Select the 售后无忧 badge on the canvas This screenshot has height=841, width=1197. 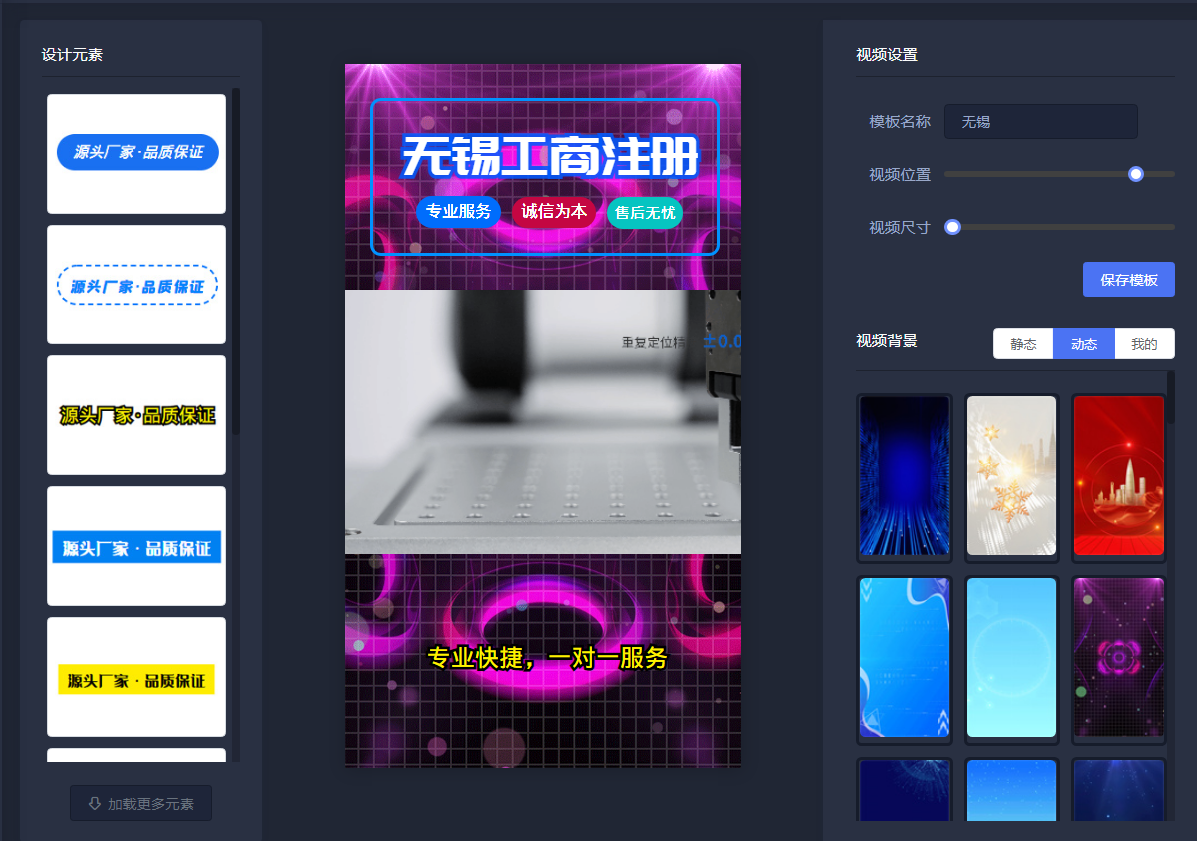(x=645, y=212)
